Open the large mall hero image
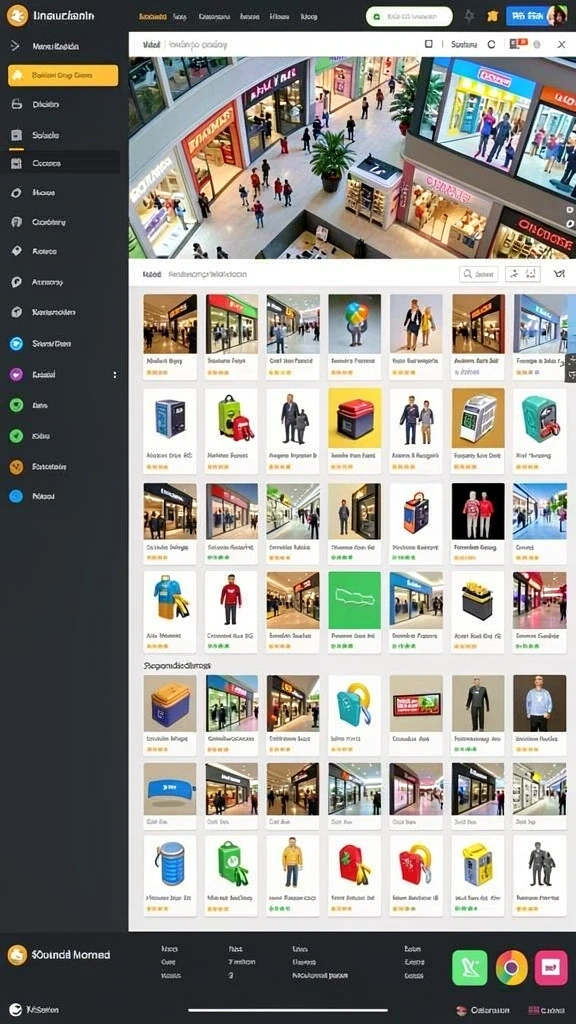Viewport: 576px width, 1024px height. click(352, 157)
